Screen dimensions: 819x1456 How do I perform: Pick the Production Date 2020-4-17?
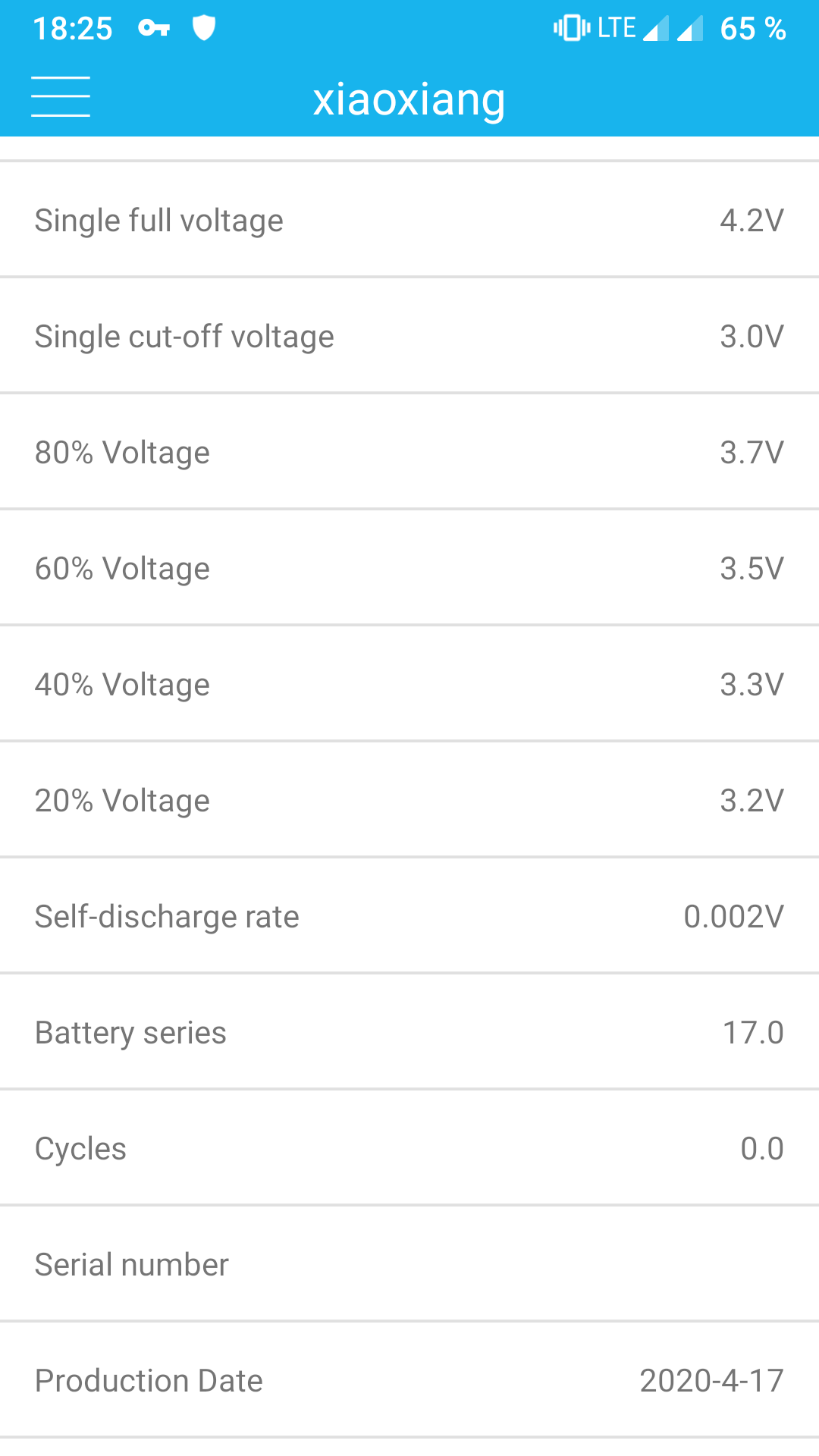point(711,1381)
